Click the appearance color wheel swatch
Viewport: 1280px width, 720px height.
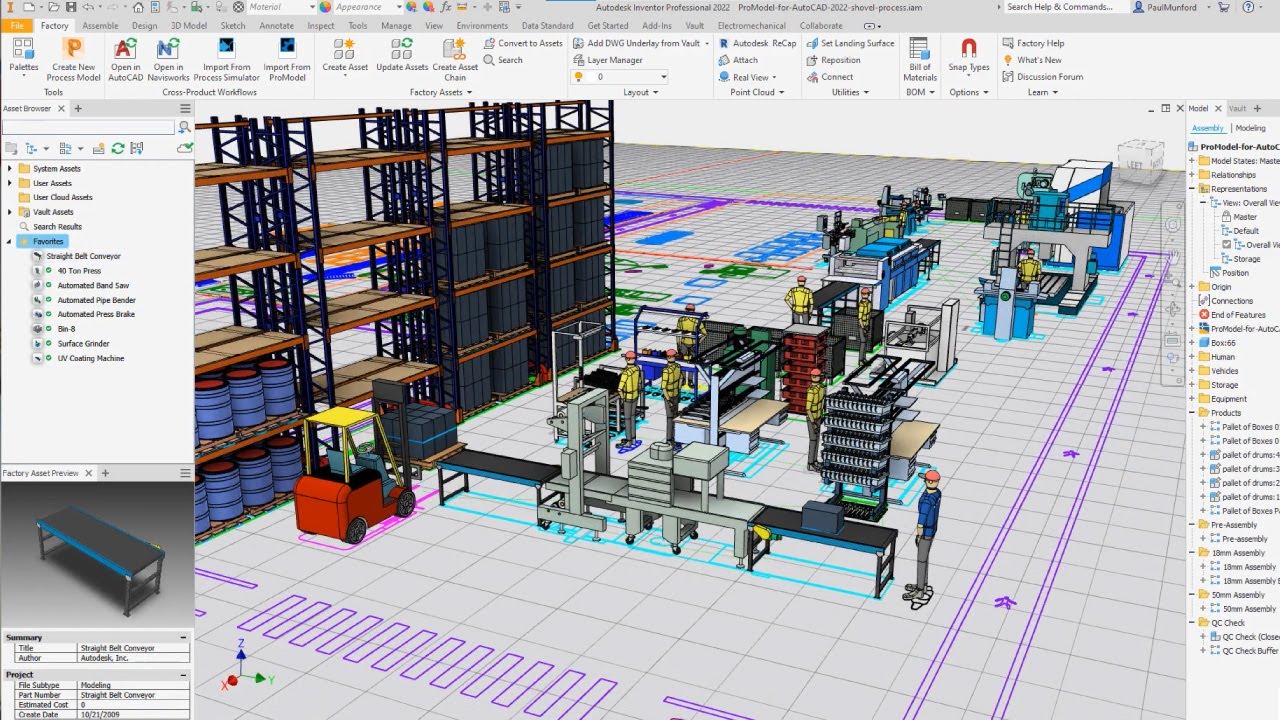coord(325,7)
